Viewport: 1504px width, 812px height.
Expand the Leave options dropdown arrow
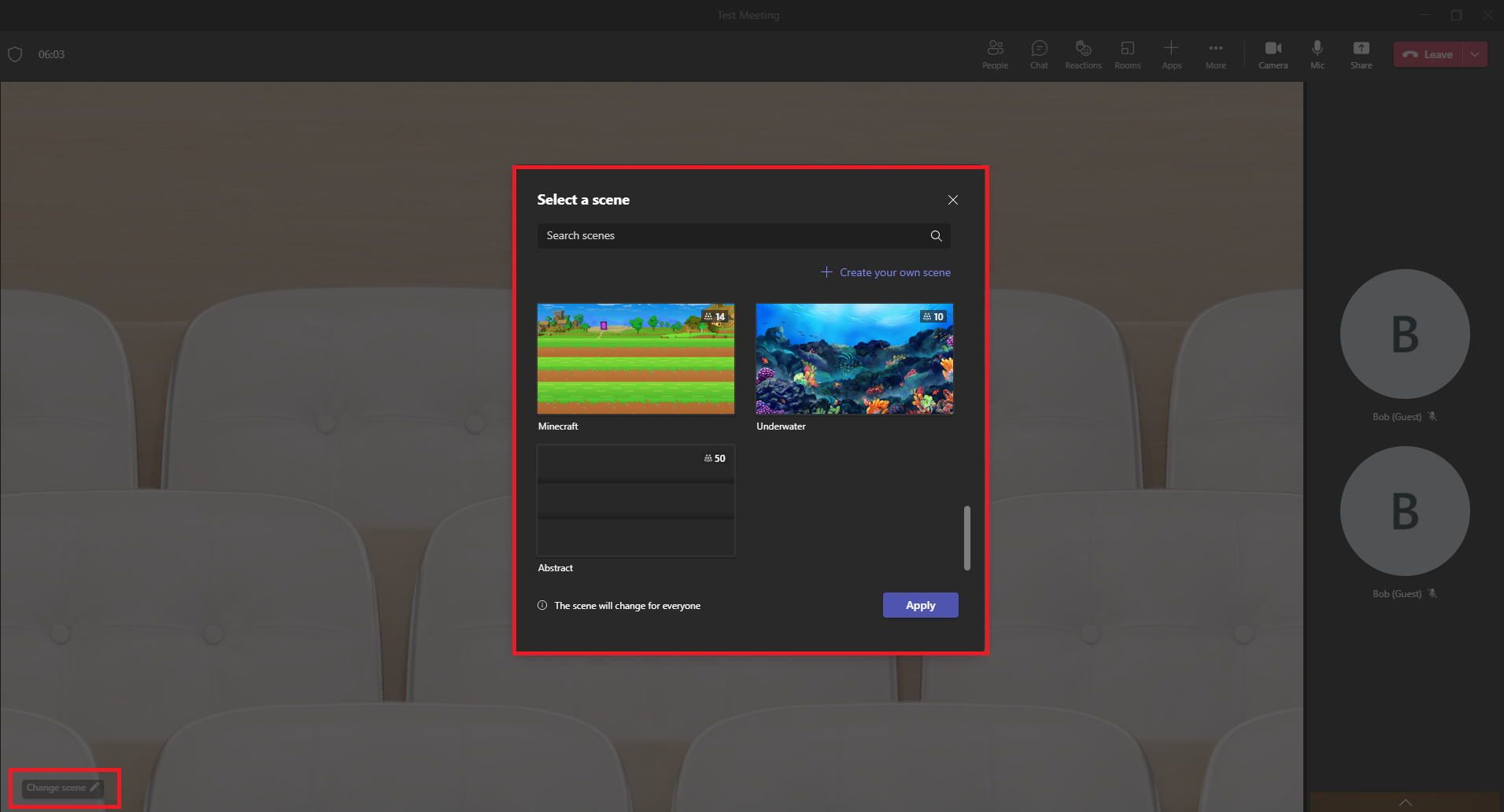pyautogui.click(x=1475, y=54)
